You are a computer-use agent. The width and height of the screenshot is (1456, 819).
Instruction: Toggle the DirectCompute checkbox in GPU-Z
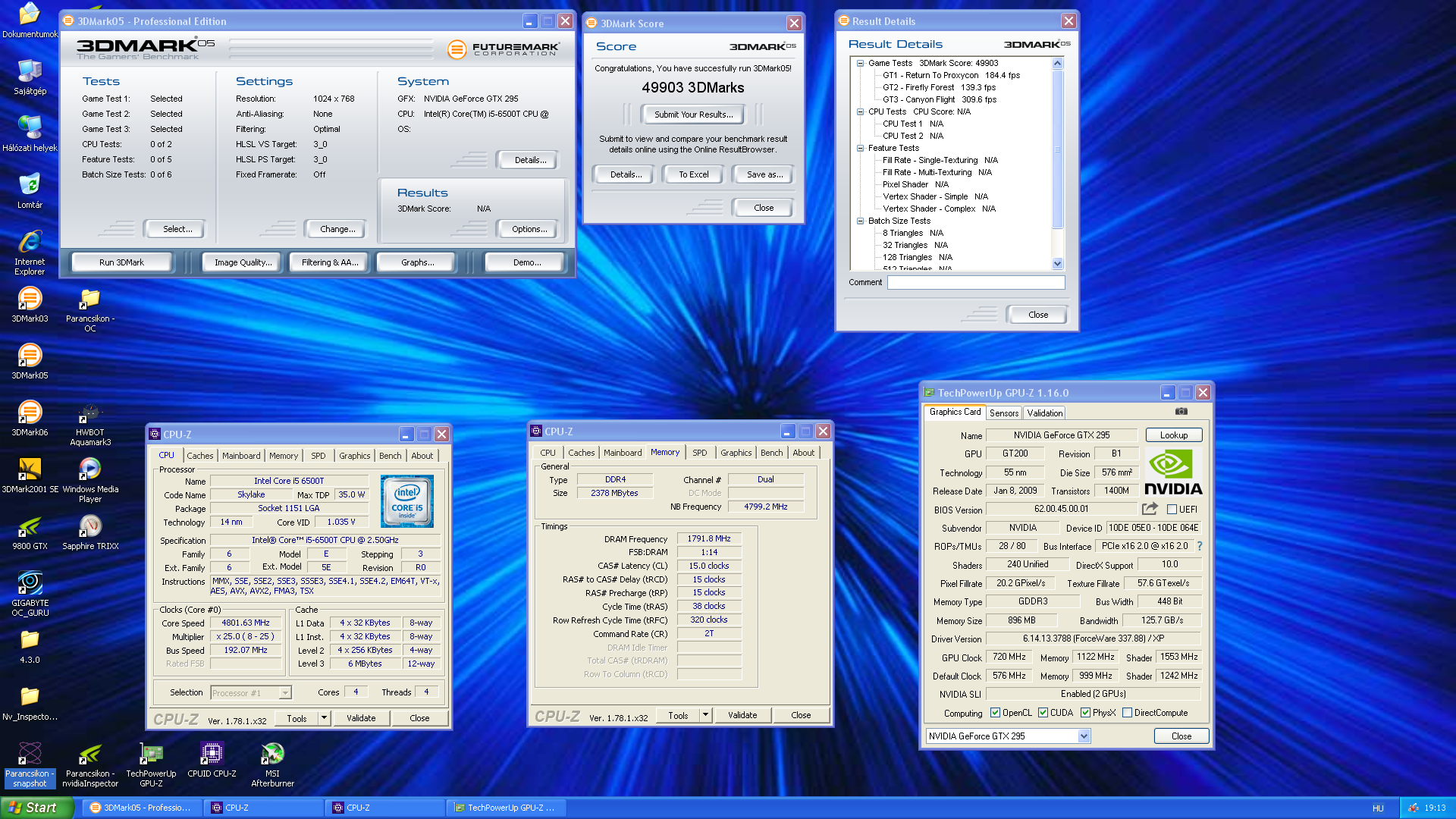click(1128, 713)
